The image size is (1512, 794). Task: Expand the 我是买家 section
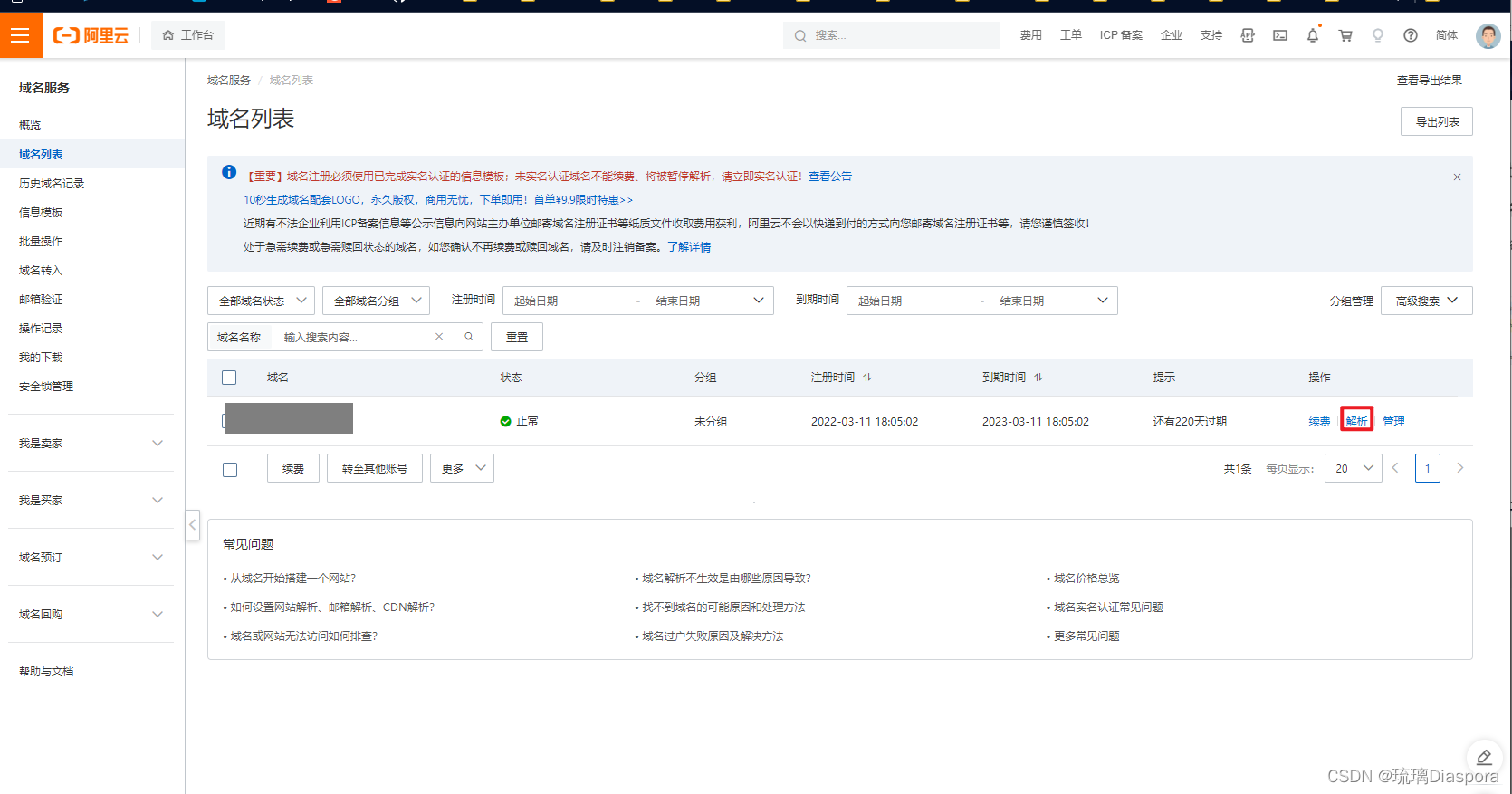click(x=91, y=500)
